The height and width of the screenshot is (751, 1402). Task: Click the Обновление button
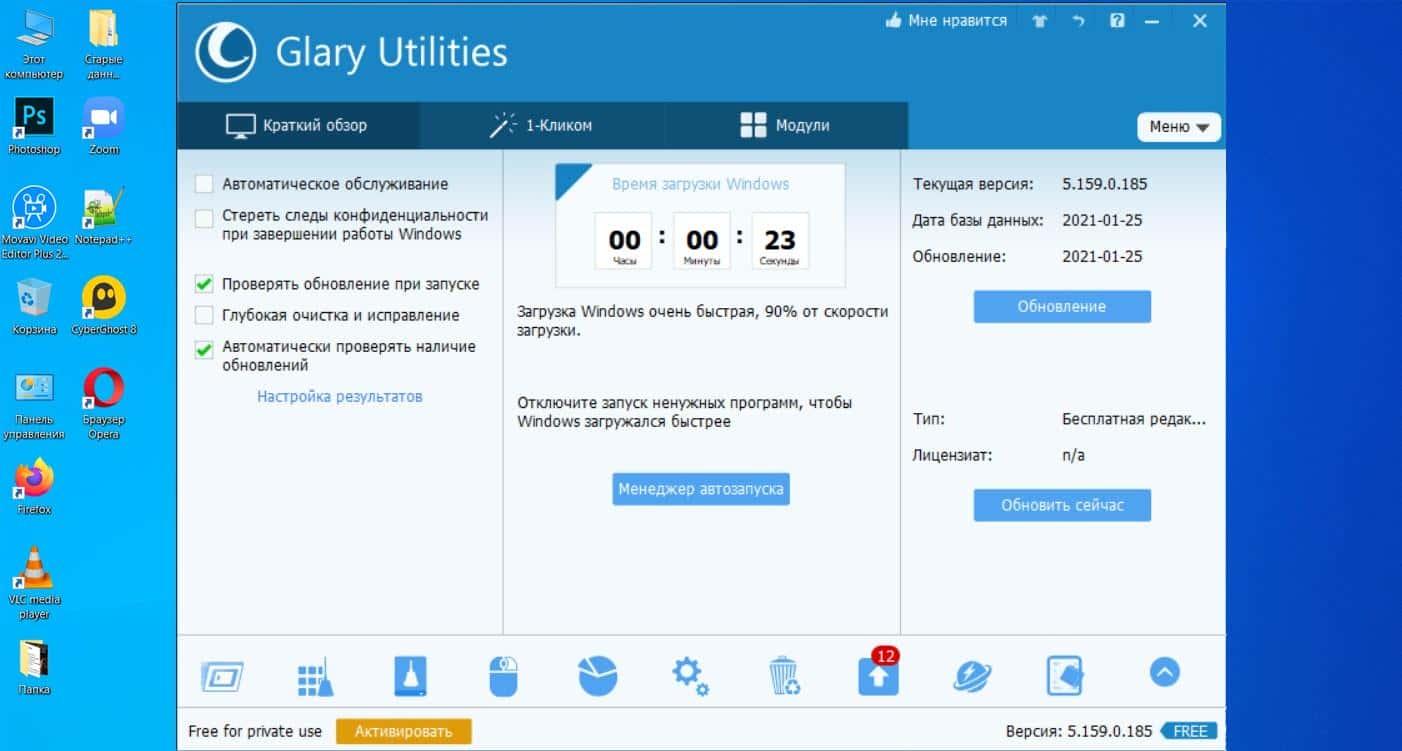[1062, 306]
